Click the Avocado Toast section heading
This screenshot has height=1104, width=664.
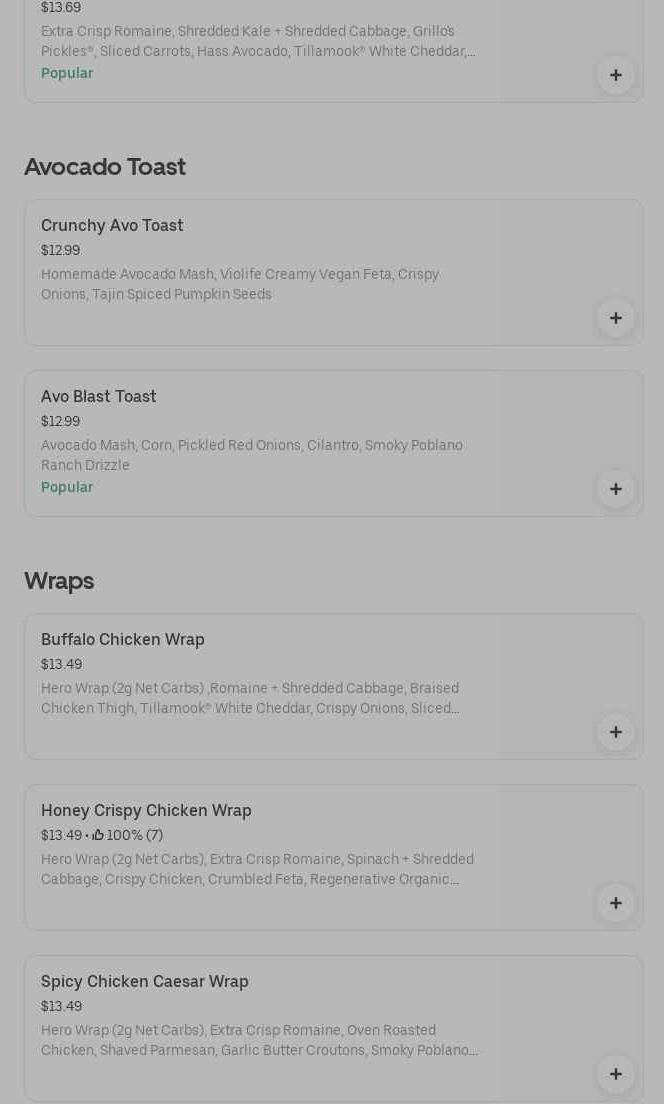105,166
